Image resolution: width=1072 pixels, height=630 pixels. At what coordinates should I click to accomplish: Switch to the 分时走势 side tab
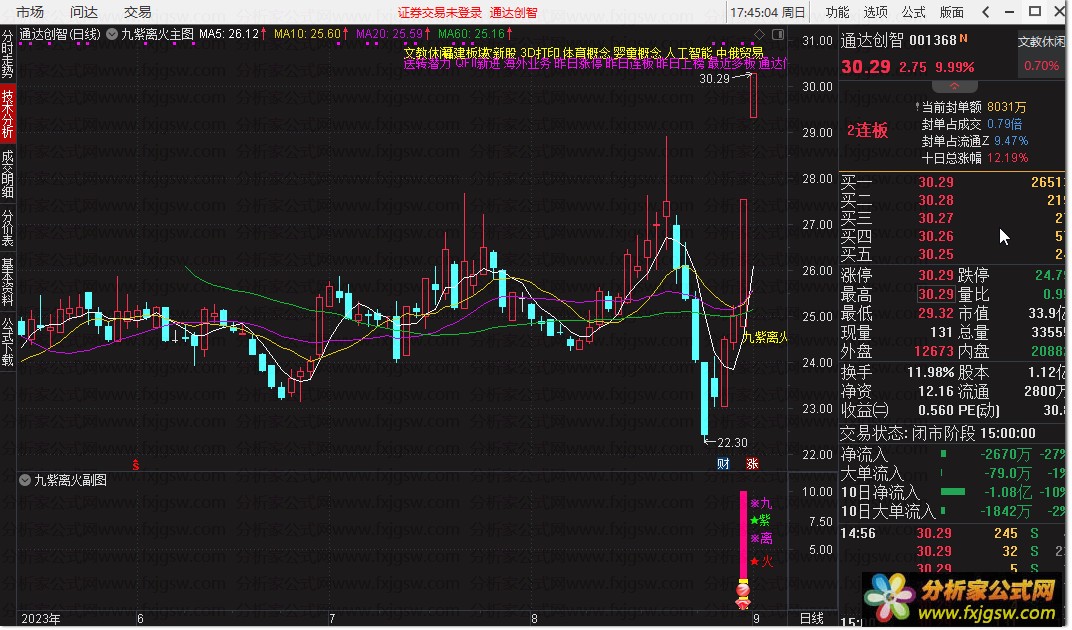click(8, 54)
